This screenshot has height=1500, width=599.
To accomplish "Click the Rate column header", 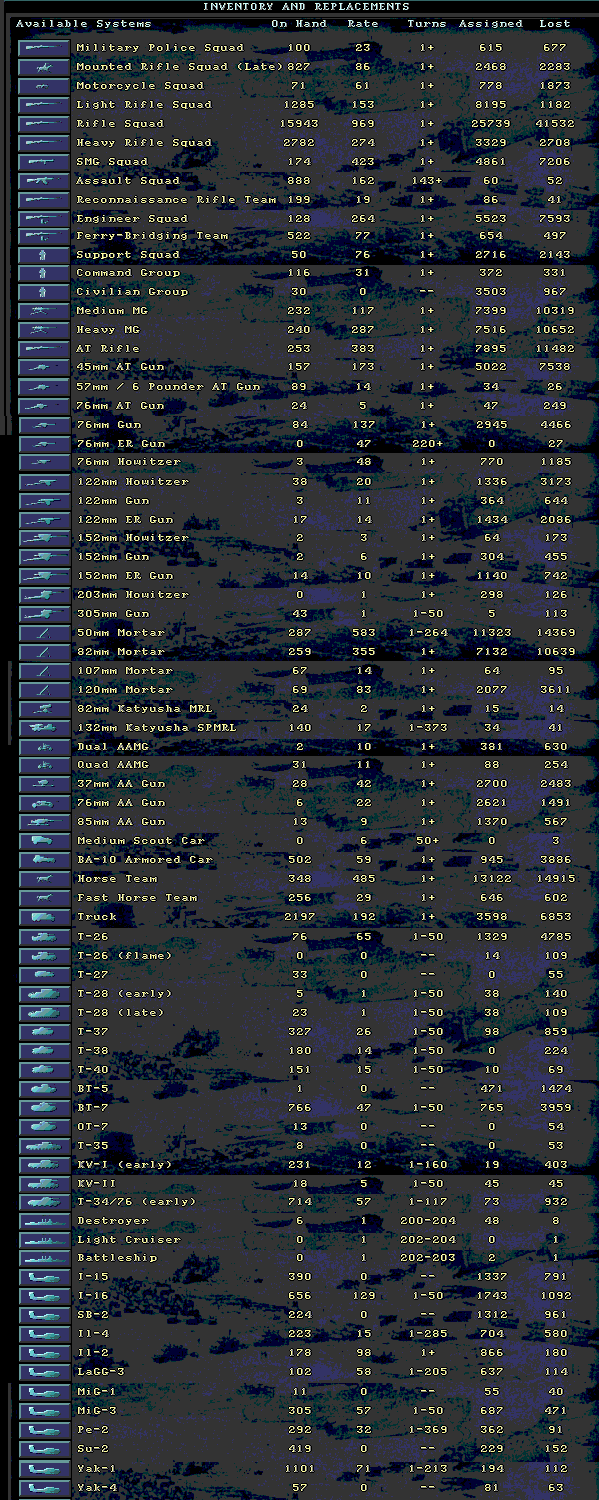I will (363, 24).
